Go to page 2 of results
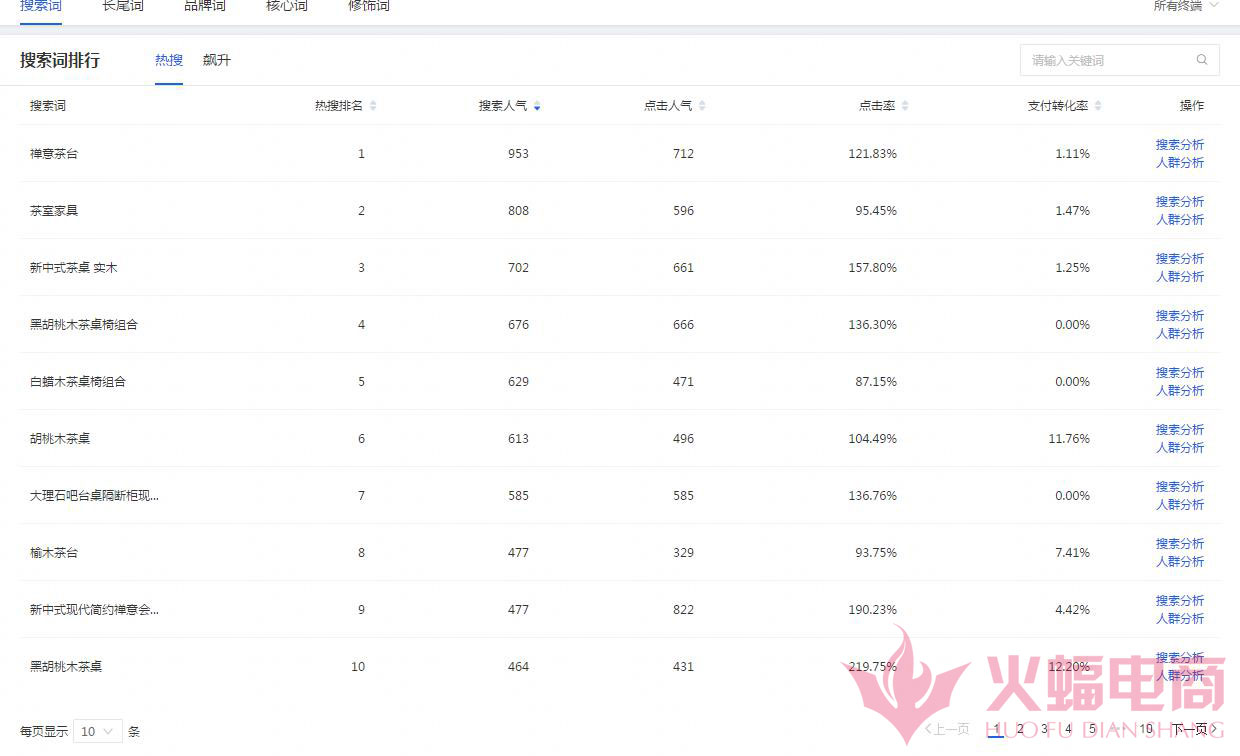This screenshot has width=1240, height=756. [x=1020, y=729]
